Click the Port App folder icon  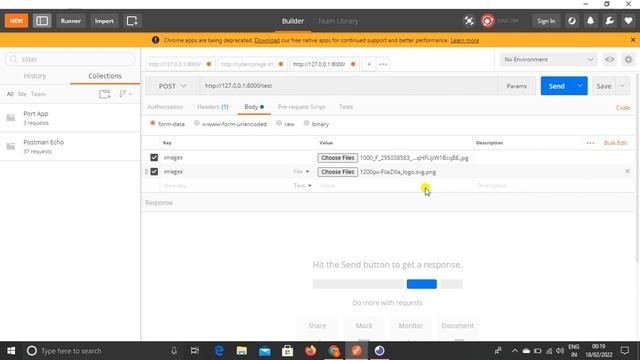click(x=11, y=118)
